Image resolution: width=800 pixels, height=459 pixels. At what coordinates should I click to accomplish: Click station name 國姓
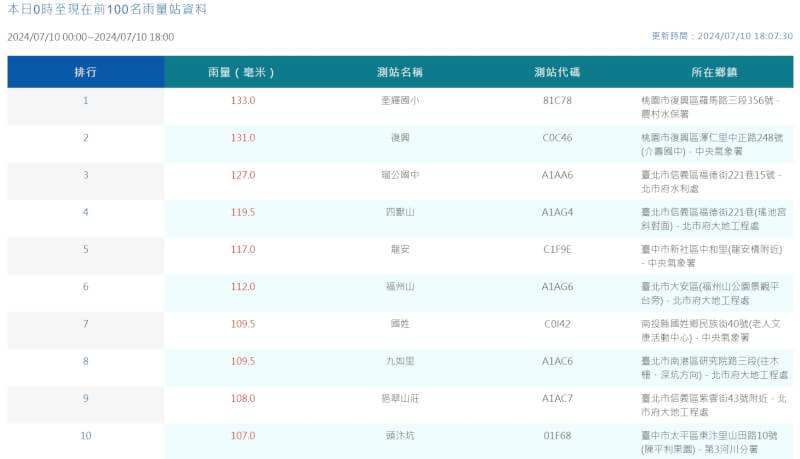tap(400, 324)
